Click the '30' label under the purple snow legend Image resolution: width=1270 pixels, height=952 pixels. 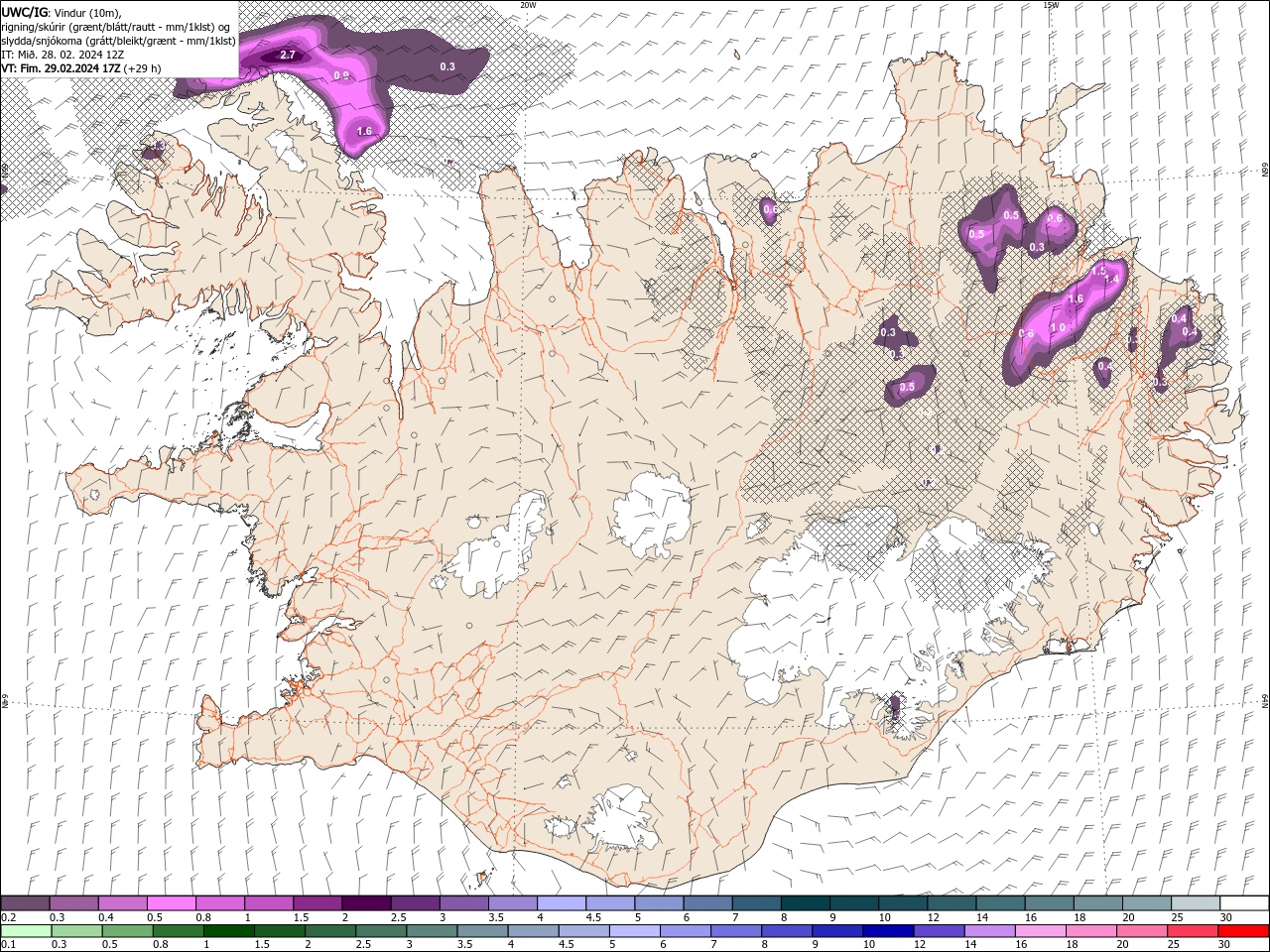coord(1225,917)
